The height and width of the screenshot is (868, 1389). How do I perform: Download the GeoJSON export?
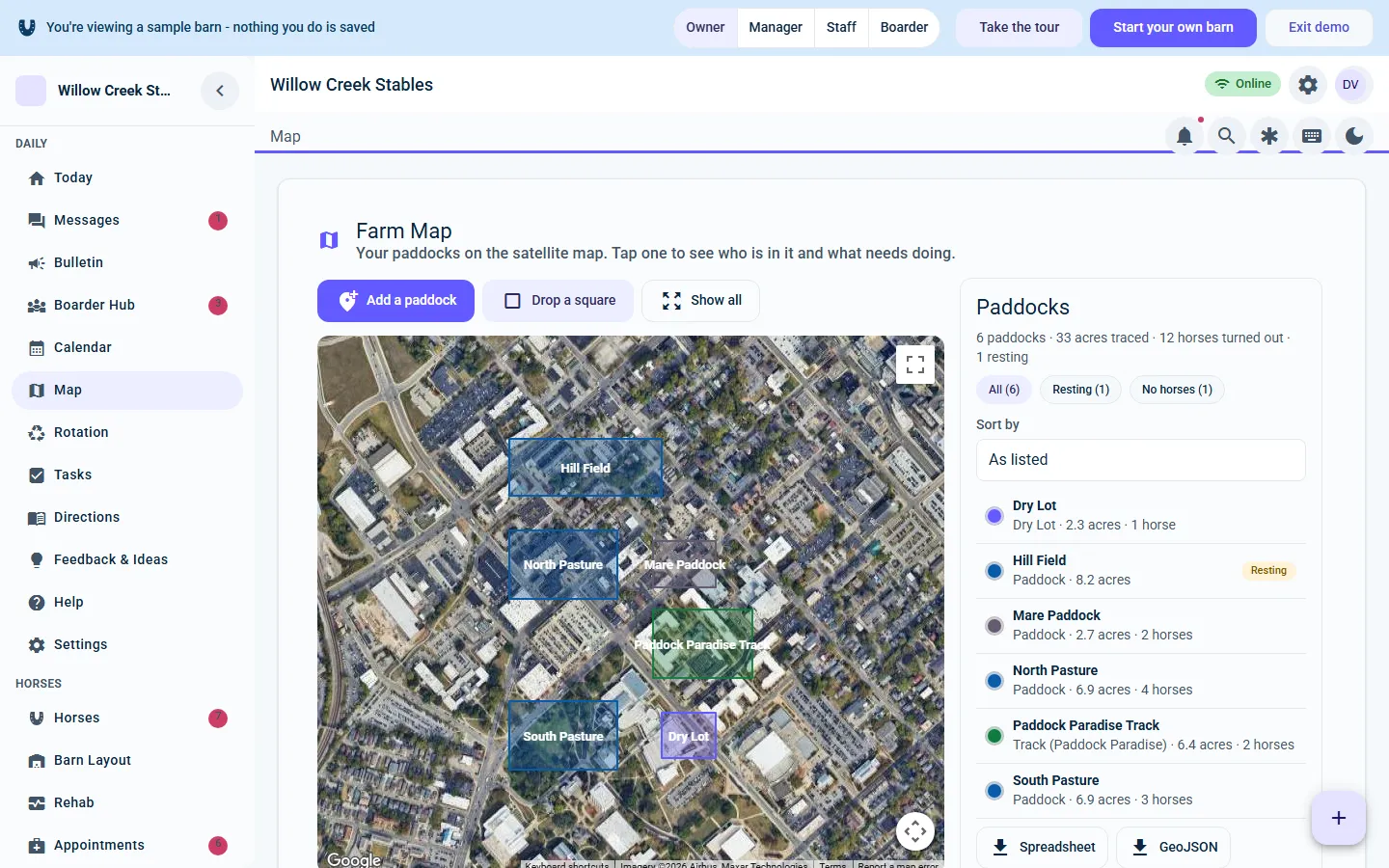point(1173,847)
